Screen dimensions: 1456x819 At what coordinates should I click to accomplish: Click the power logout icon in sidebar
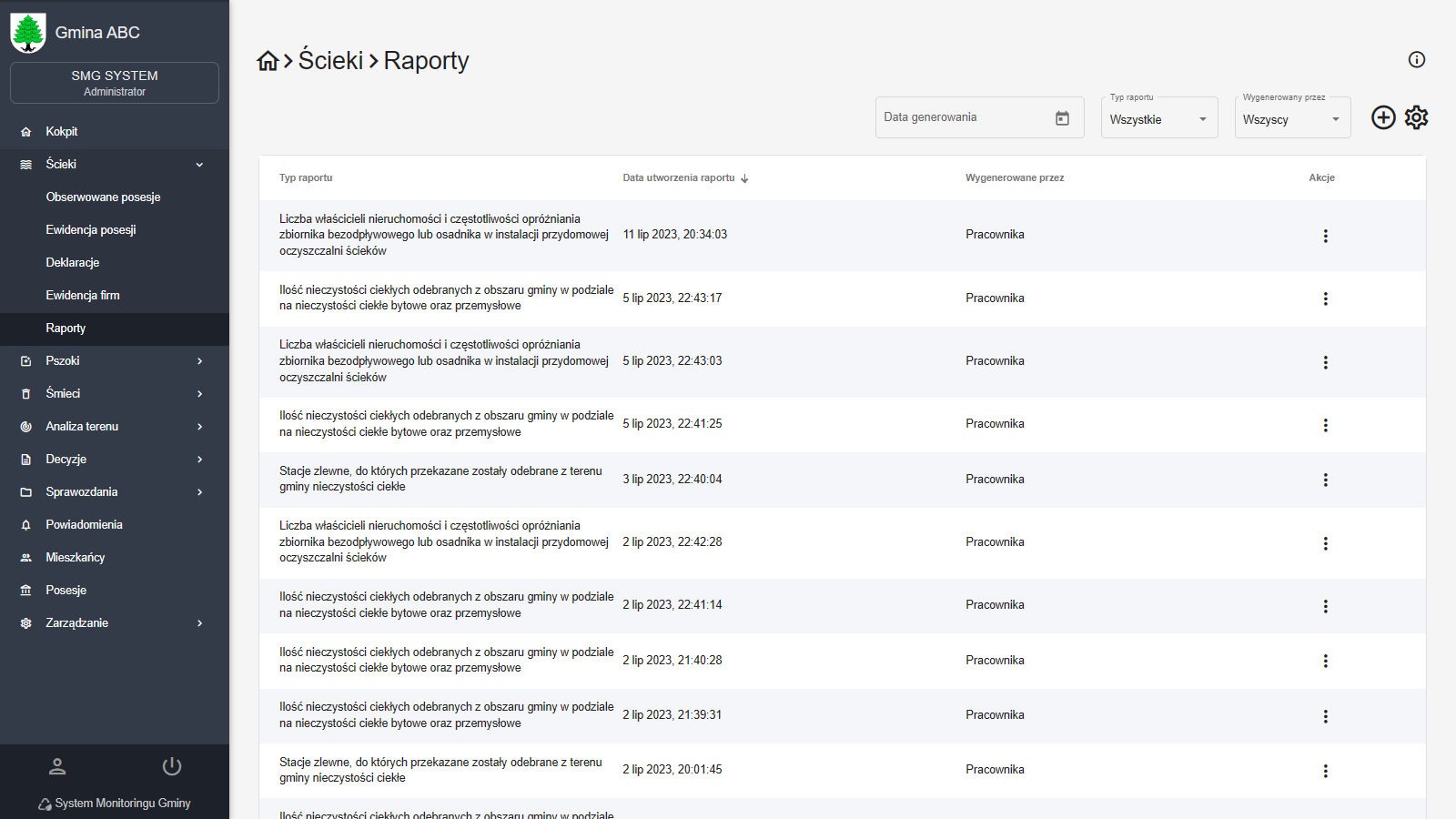tap(172, 766)
